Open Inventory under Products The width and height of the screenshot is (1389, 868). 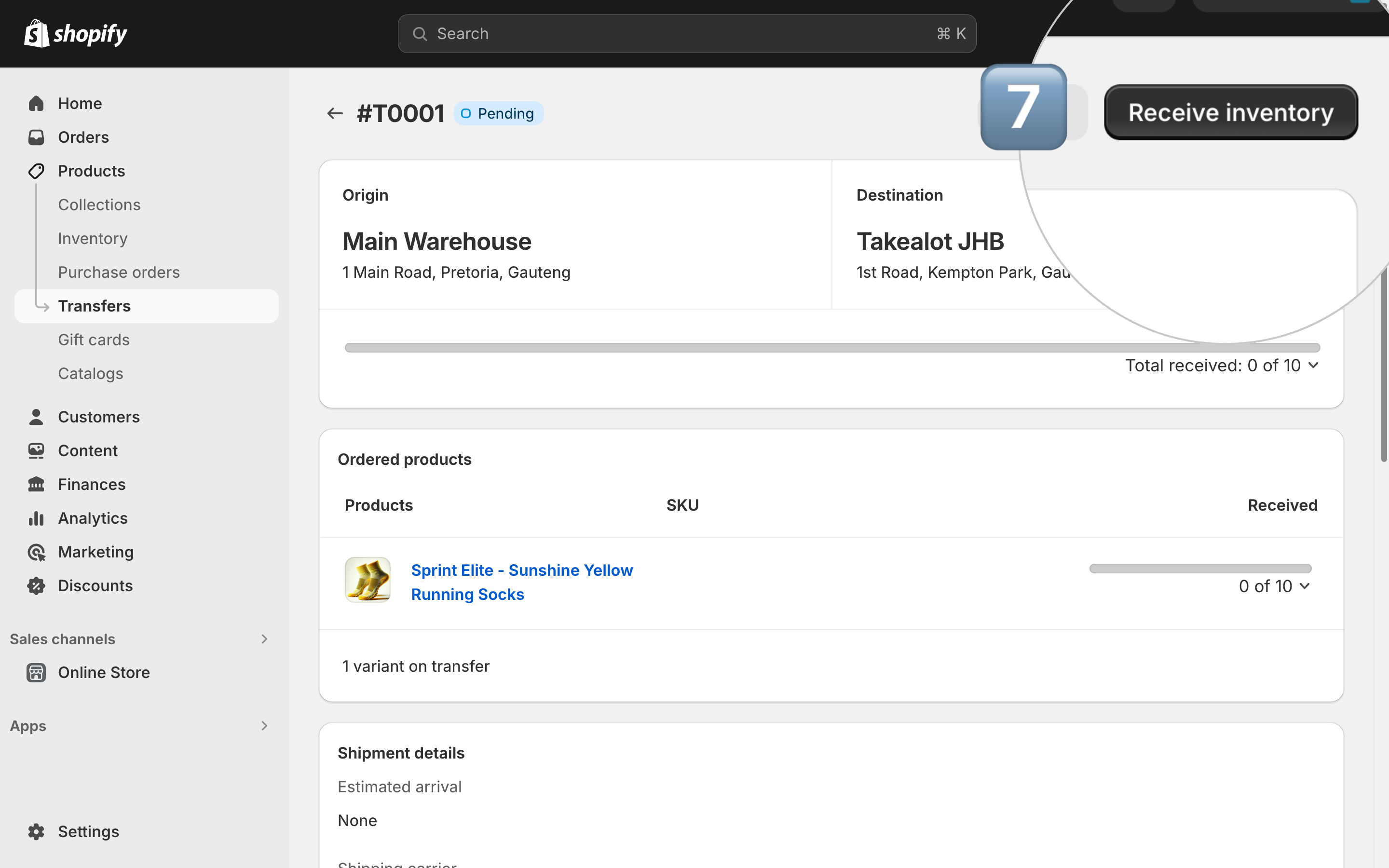point(93,238)
